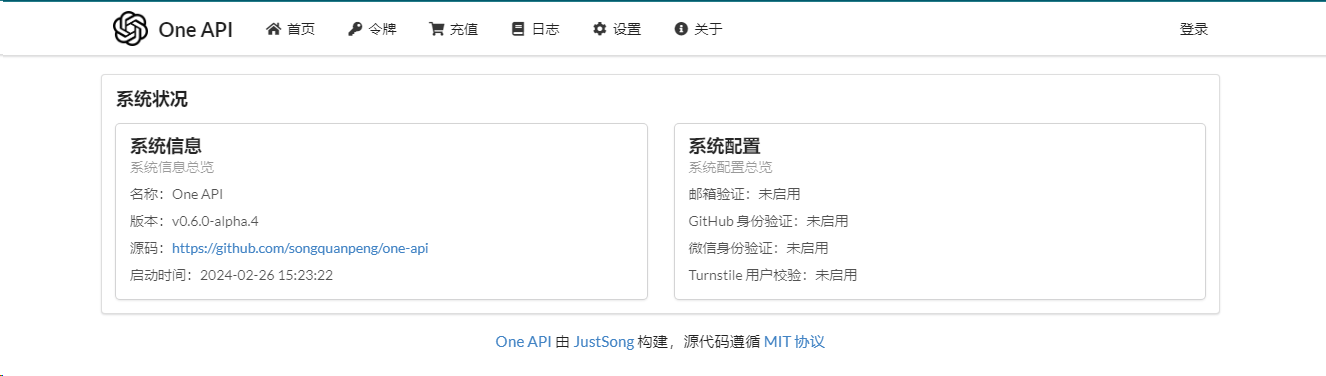
Task: Click the gear icon beside 设置
Action: coord(600,29)
